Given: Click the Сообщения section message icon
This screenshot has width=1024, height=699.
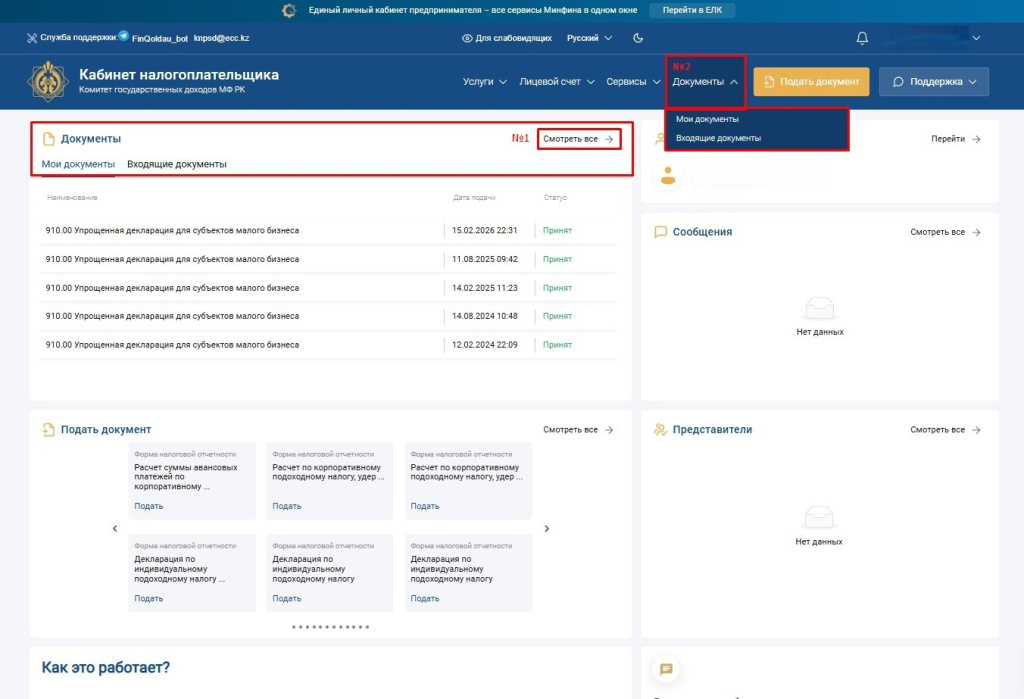Looking at the screenshot, I should pos(661,232).
